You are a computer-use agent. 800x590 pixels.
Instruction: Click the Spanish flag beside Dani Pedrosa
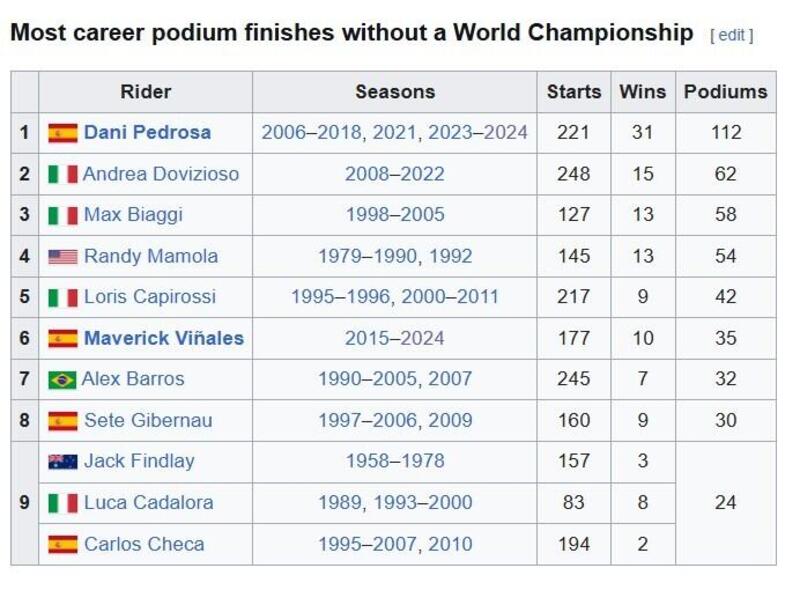[62, 133]
